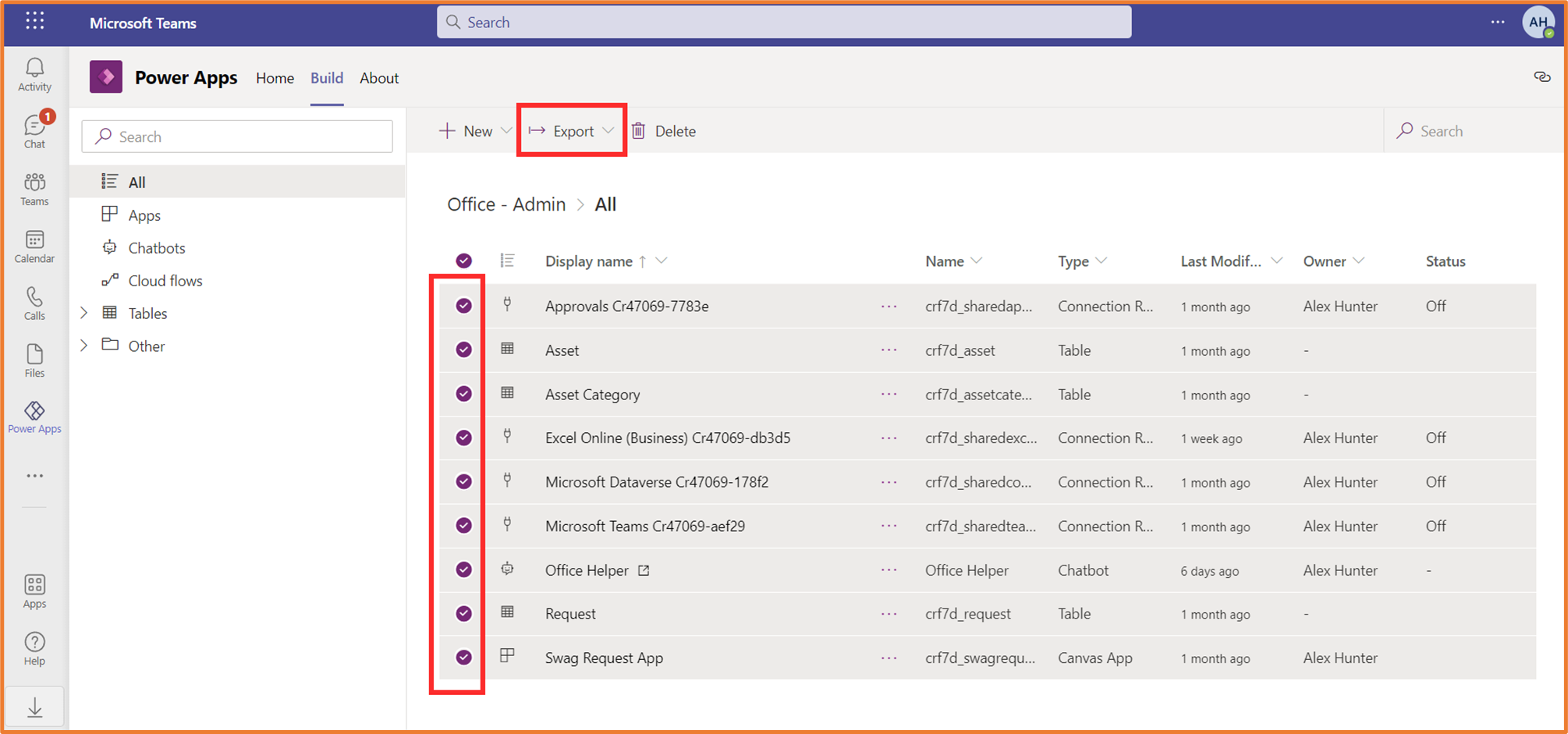Uncheck the Asset row
1568x734 pixels.
click(463, 349)
